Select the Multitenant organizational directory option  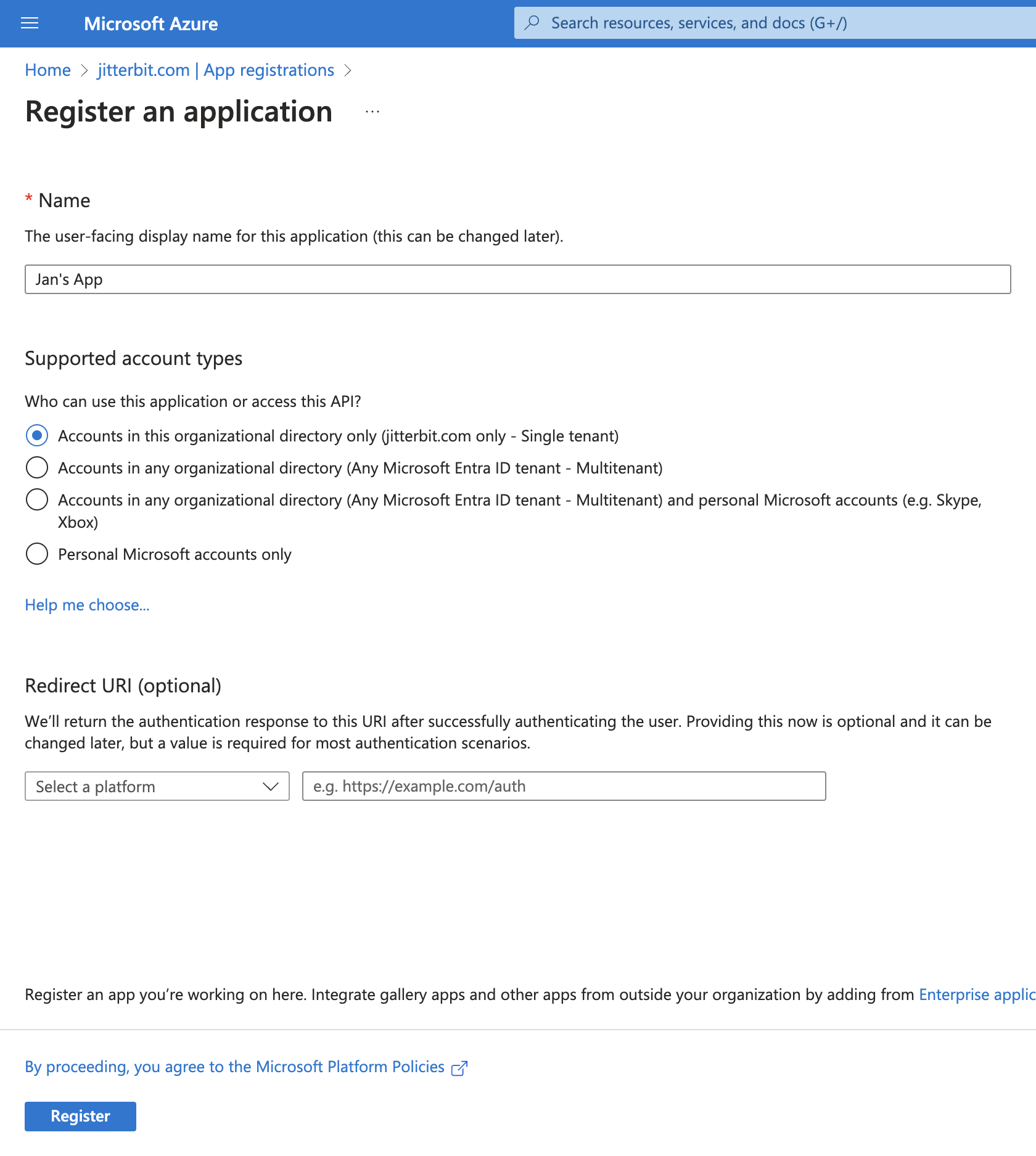tap(36, 467)
